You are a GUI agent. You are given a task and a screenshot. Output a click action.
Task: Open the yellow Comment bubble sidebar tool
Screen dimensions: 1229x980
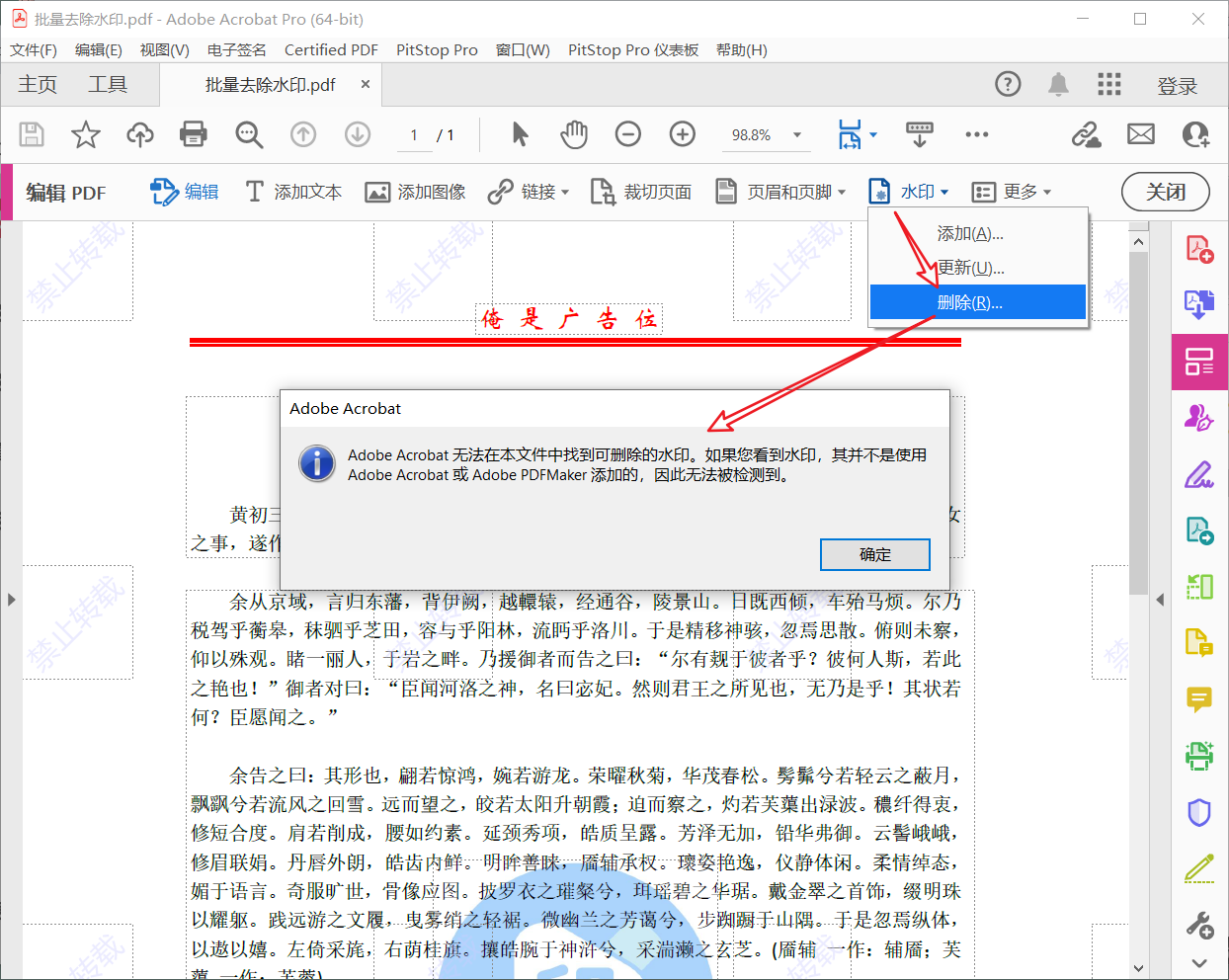(x=1199, y=700)
